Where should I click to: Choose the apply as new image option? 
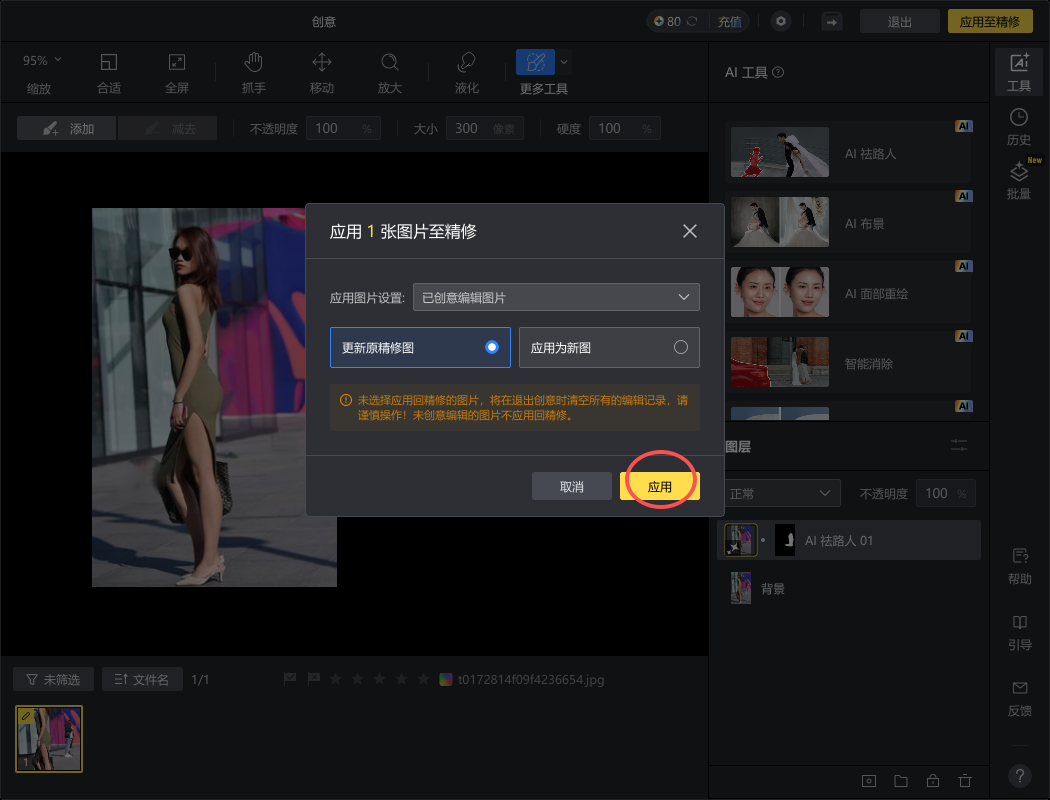(609, 348)
